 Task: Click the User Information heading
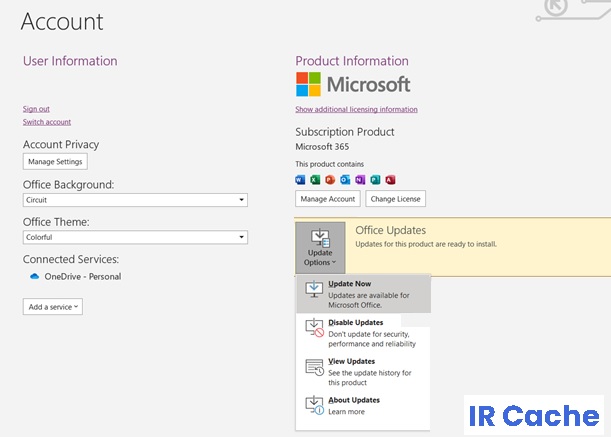coord(70,61)
